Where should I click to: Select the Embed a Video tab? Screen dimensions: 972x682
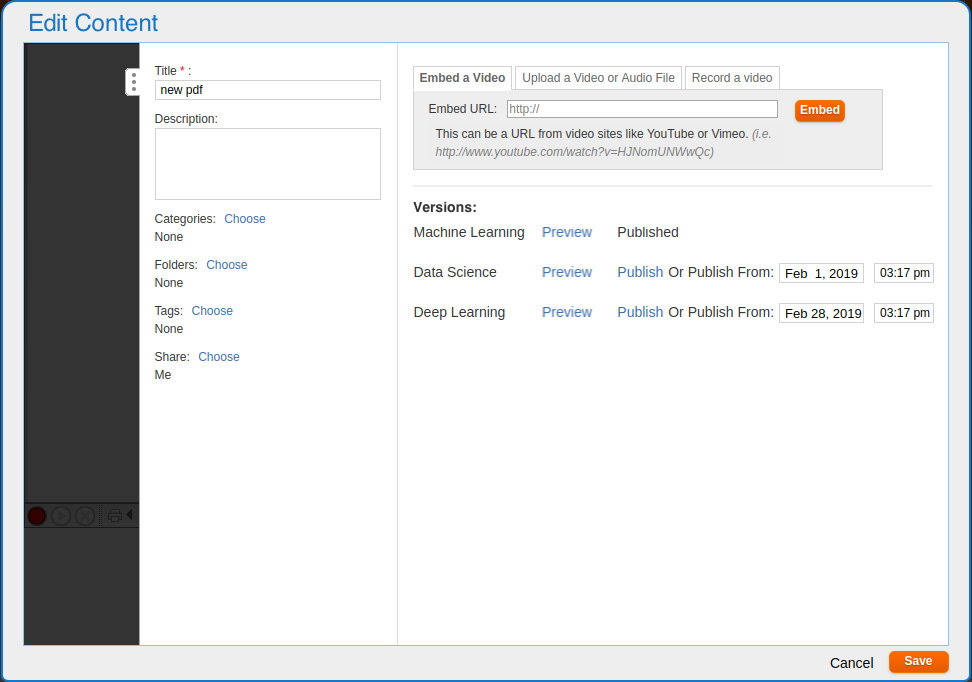coord(462,78)
